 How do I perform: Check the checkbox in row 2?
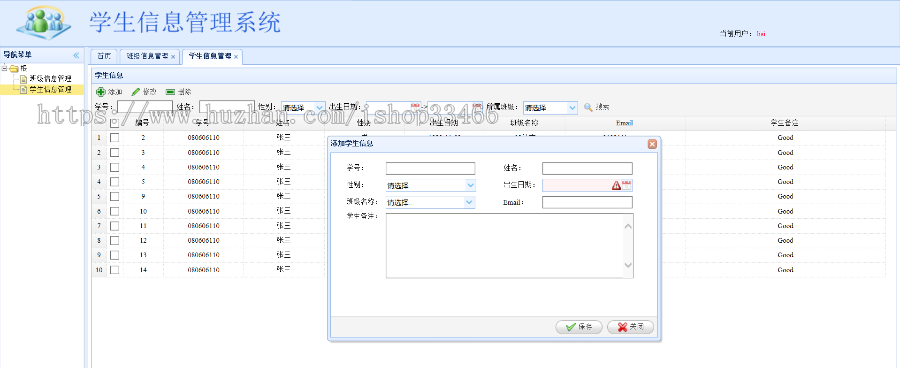(114, 152)
